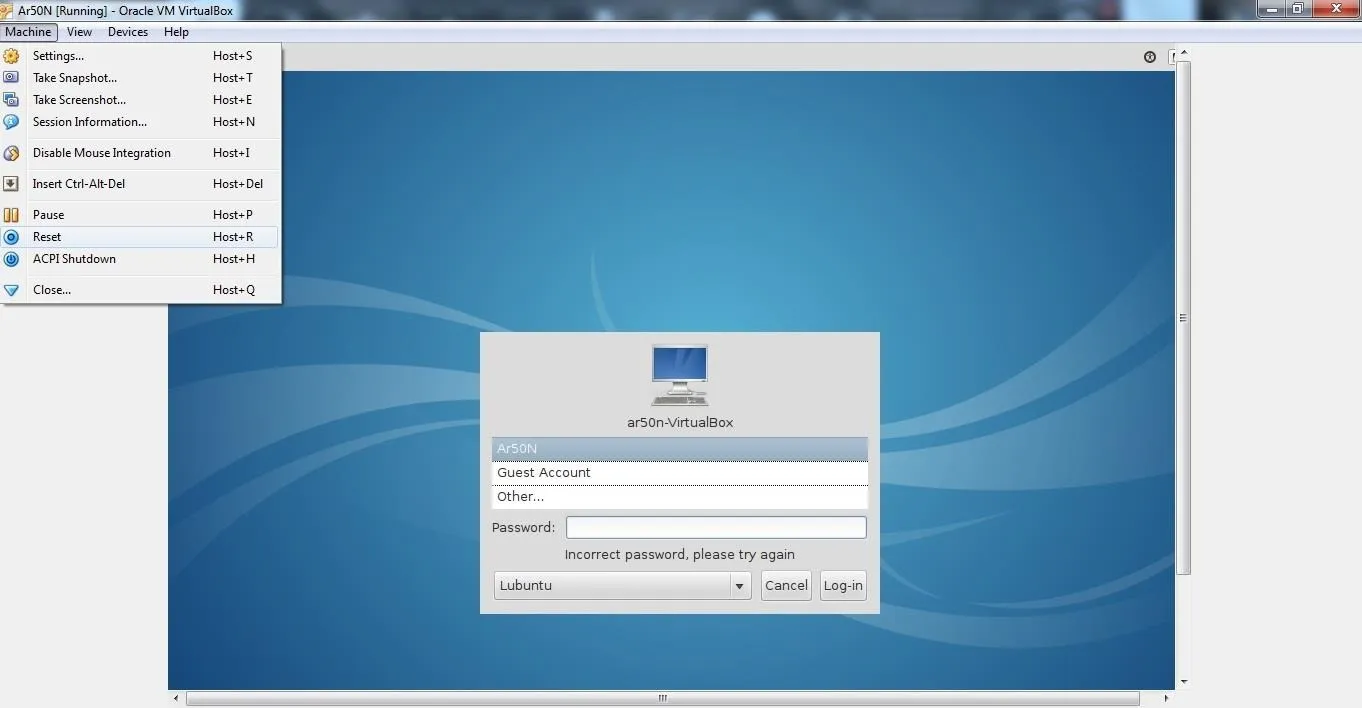Click the scroll right arrow

[1166, 698]
